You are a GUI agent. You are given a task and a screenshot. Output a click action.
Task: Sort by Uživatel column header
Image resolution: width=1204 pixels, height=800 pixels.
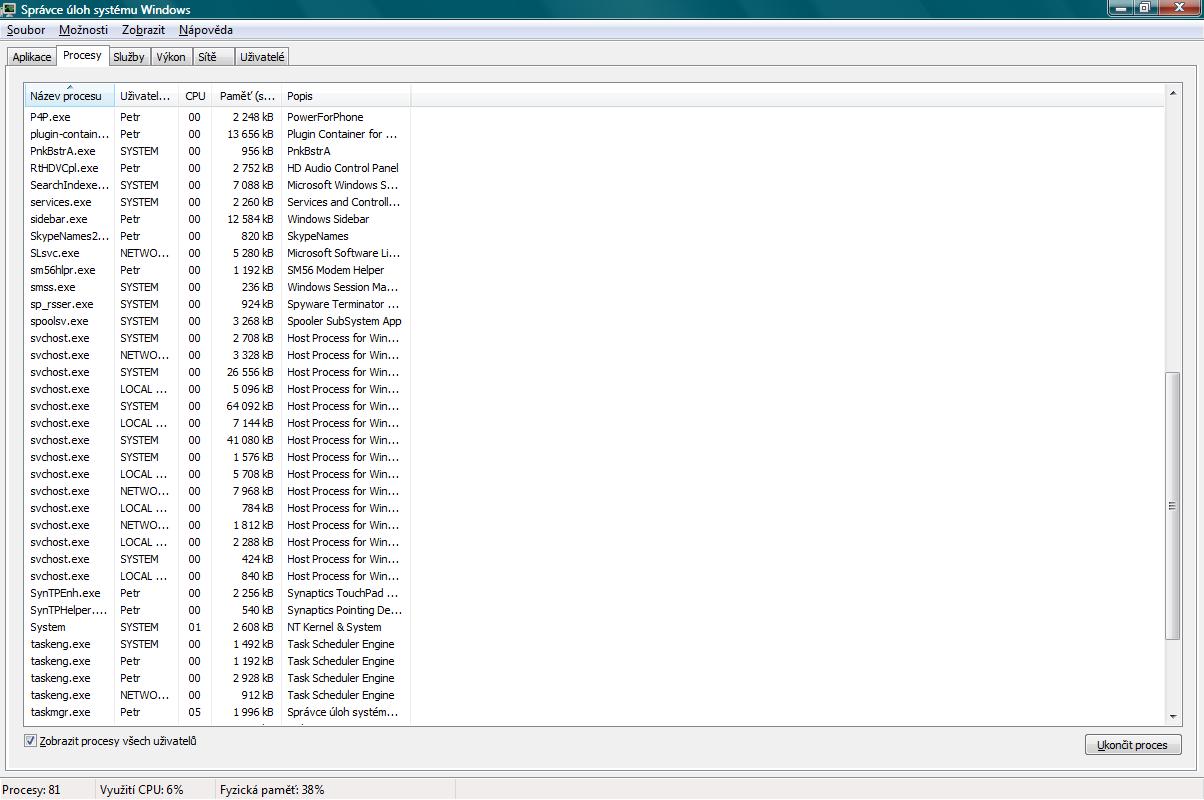pos(146,96)
